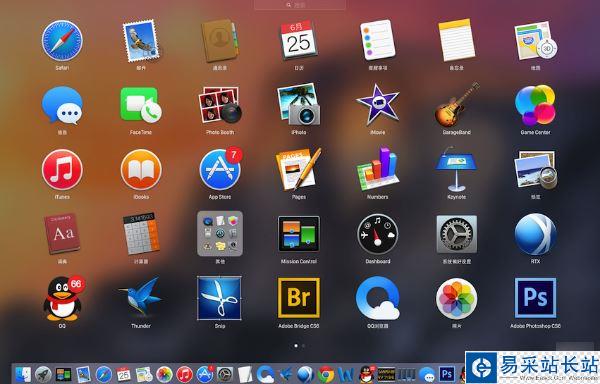Open Numbers
The image size is (600, 384).
[378, 169]
